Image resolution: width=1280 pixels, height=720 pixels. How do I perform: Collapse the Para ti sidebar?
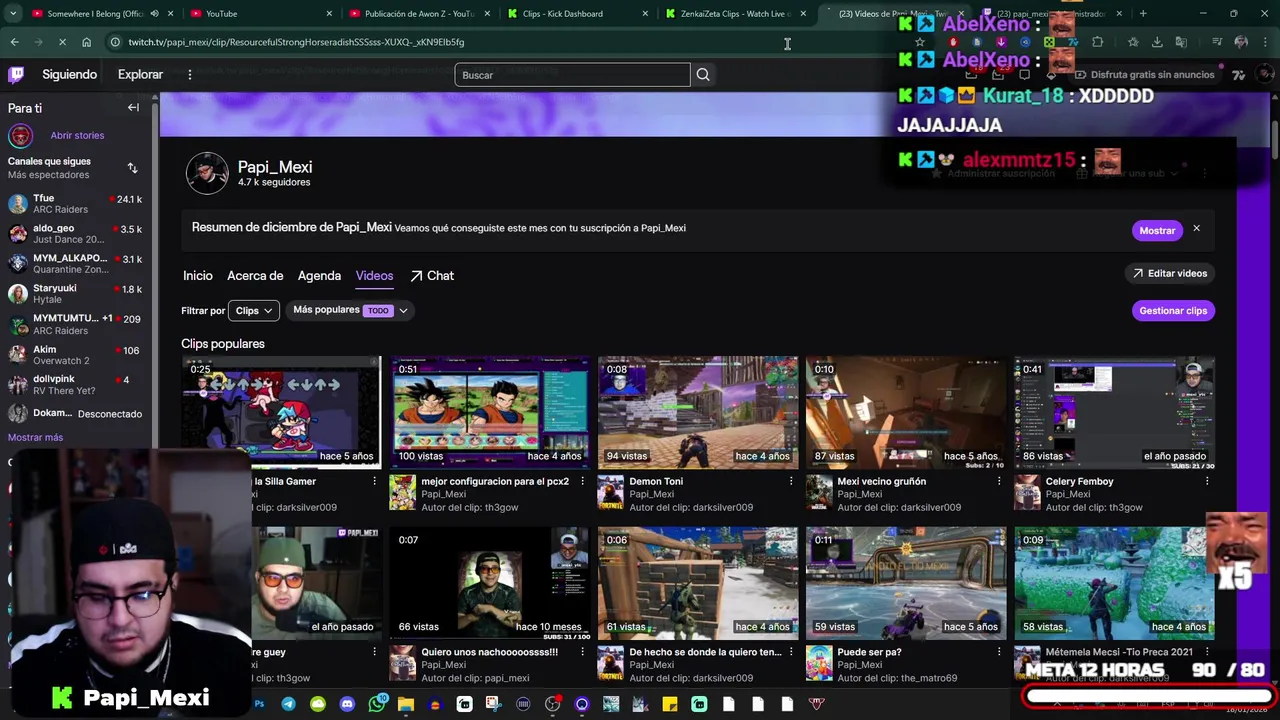[133, 108]
